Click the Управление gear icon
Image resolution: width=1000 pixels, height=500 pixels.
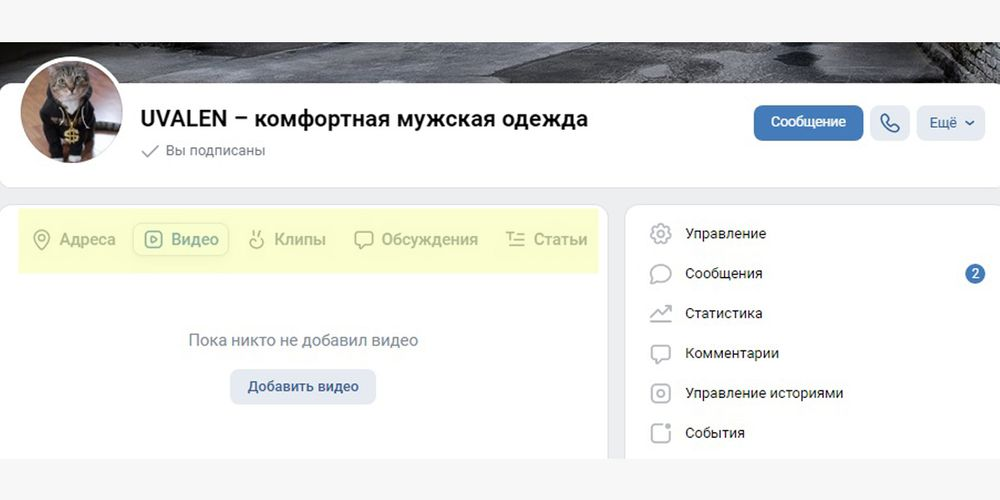660,234
